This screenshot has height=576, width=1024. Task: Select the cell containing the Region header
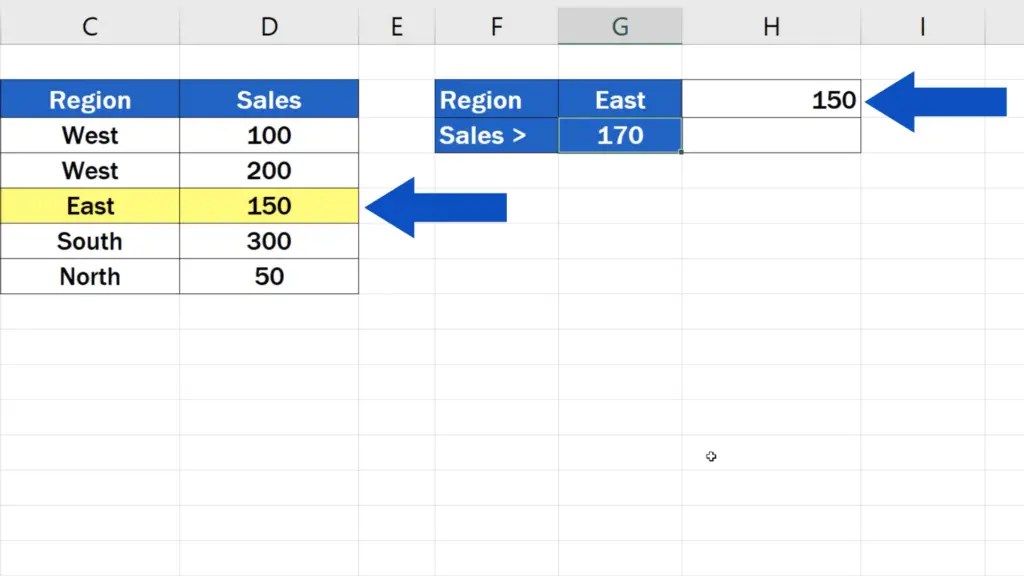(x=89, y=99)
